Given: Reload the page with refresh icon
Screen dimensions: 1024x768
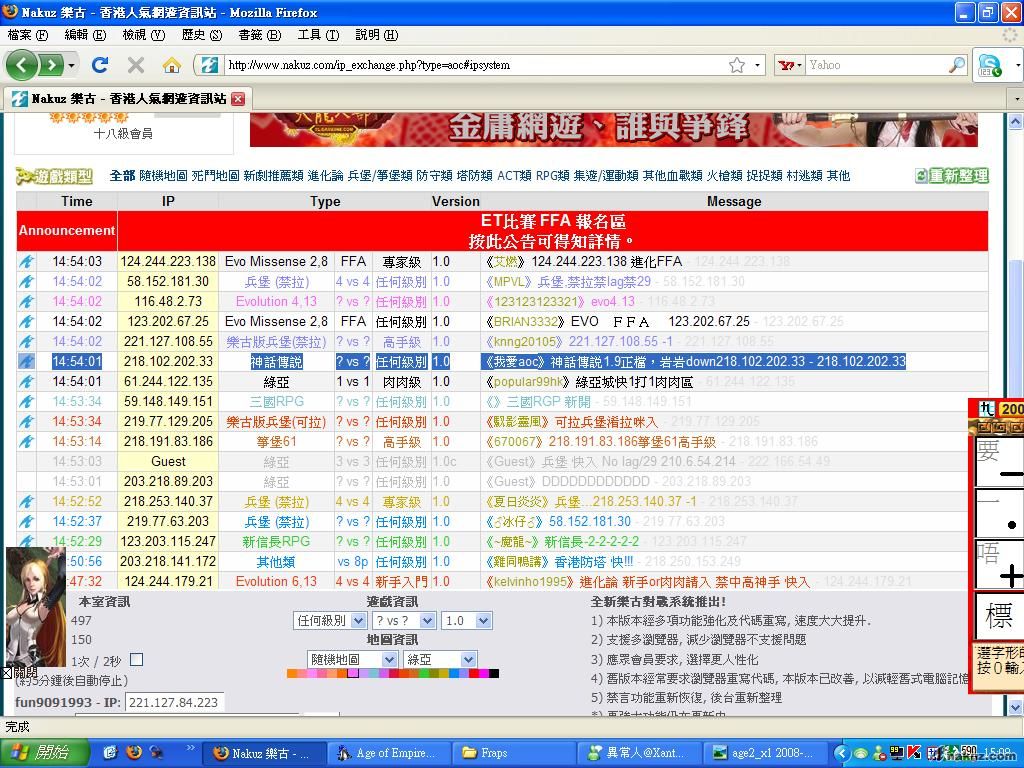Looking at the screenshot, I should pyautogui.click(x=100, y=65).
